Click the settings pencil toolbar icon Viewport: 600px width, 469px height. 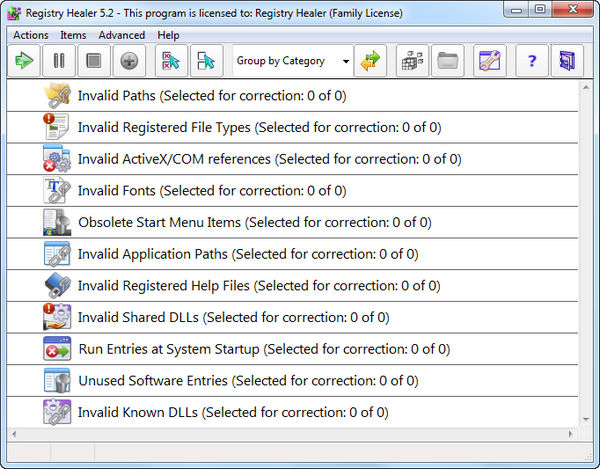[x=489, y=61]
